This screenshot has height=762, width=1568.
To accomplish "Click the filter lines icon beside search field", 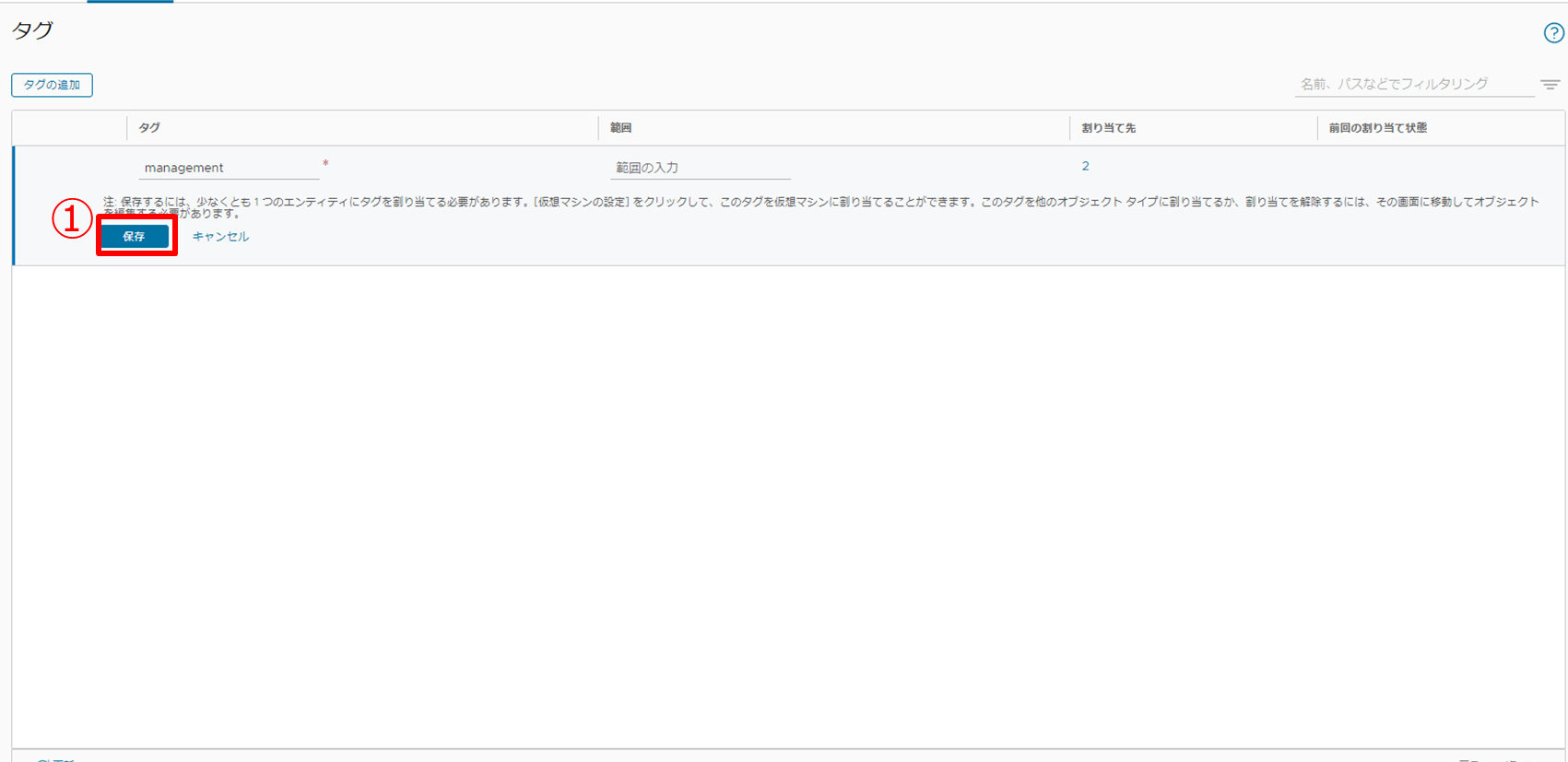I will pyautogui.click(x=1550, y=85).
